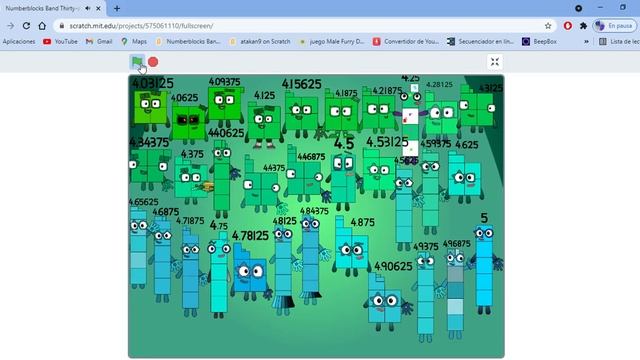The height and width of the screenshot is (360, 640).
Task: Open the Convertidor de You... bookmark
Action: [406, 42]
